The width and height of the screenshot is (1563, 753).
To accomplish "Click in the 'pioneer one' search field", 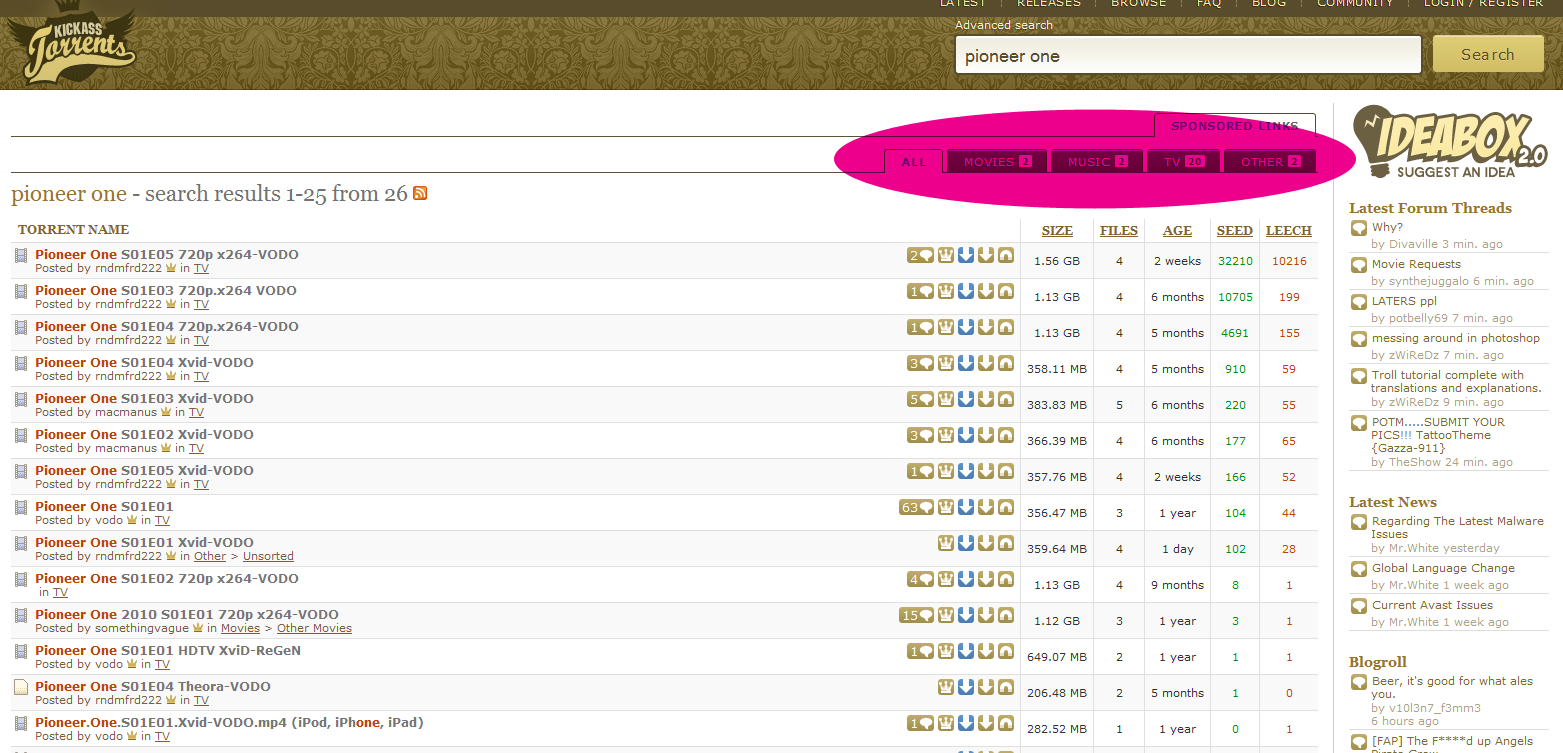I will [1187, 56].
